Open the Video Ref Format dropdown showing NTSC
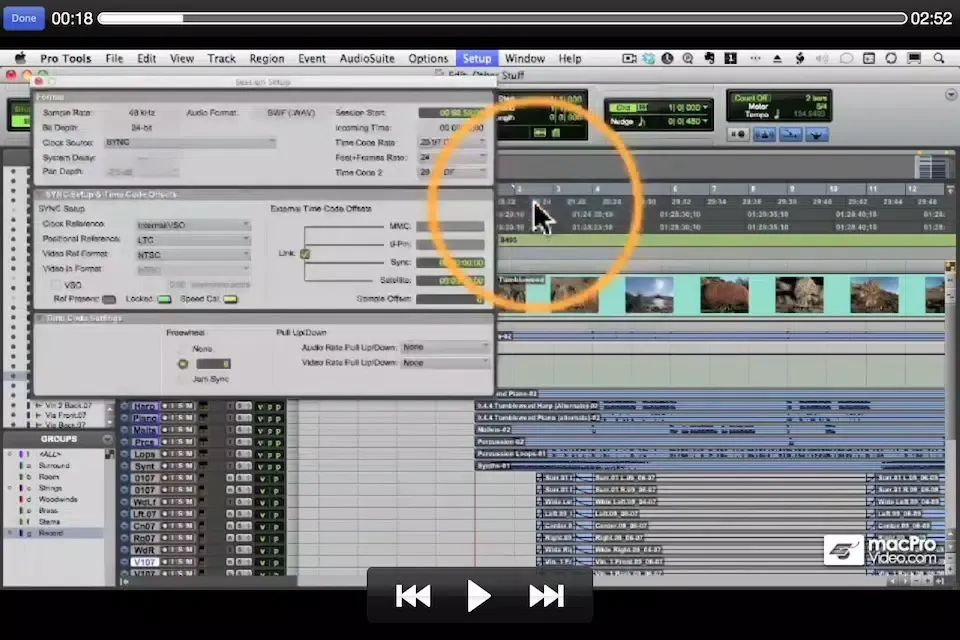 tap(193, 254)
